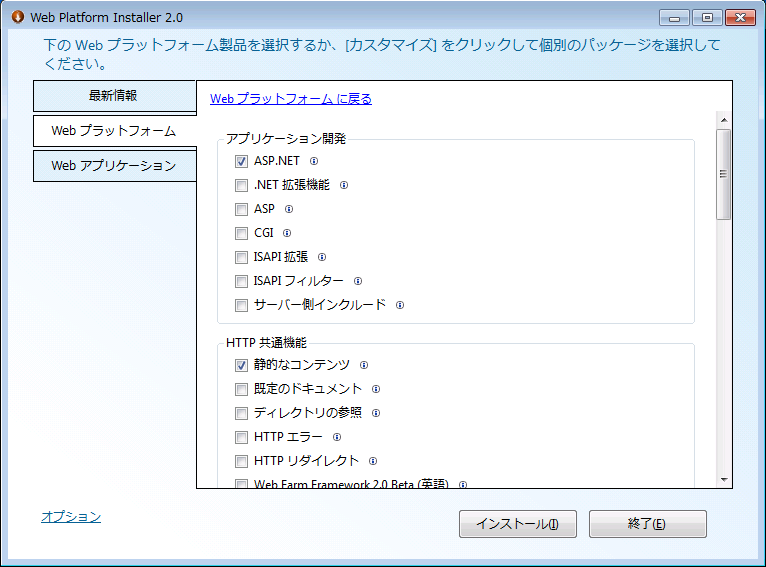Click the scrollbar down arrow
766x567 pixels.
[724, 480]
